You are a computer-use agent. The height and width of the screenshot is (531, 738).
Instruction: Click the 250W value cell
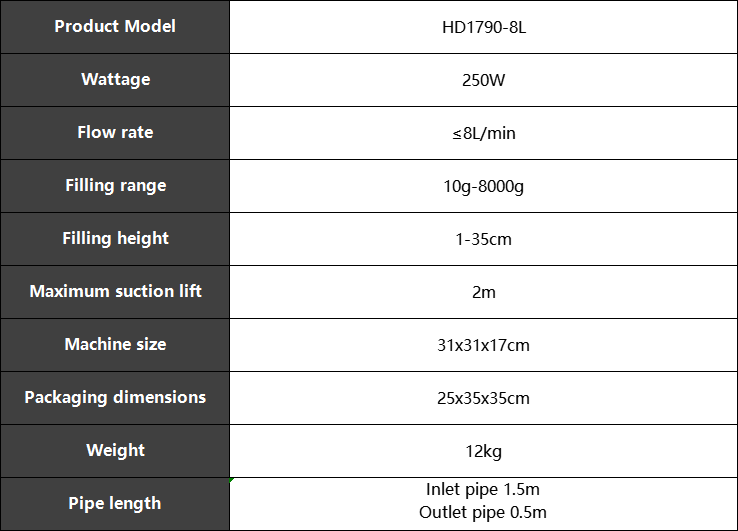click(483, 80)
